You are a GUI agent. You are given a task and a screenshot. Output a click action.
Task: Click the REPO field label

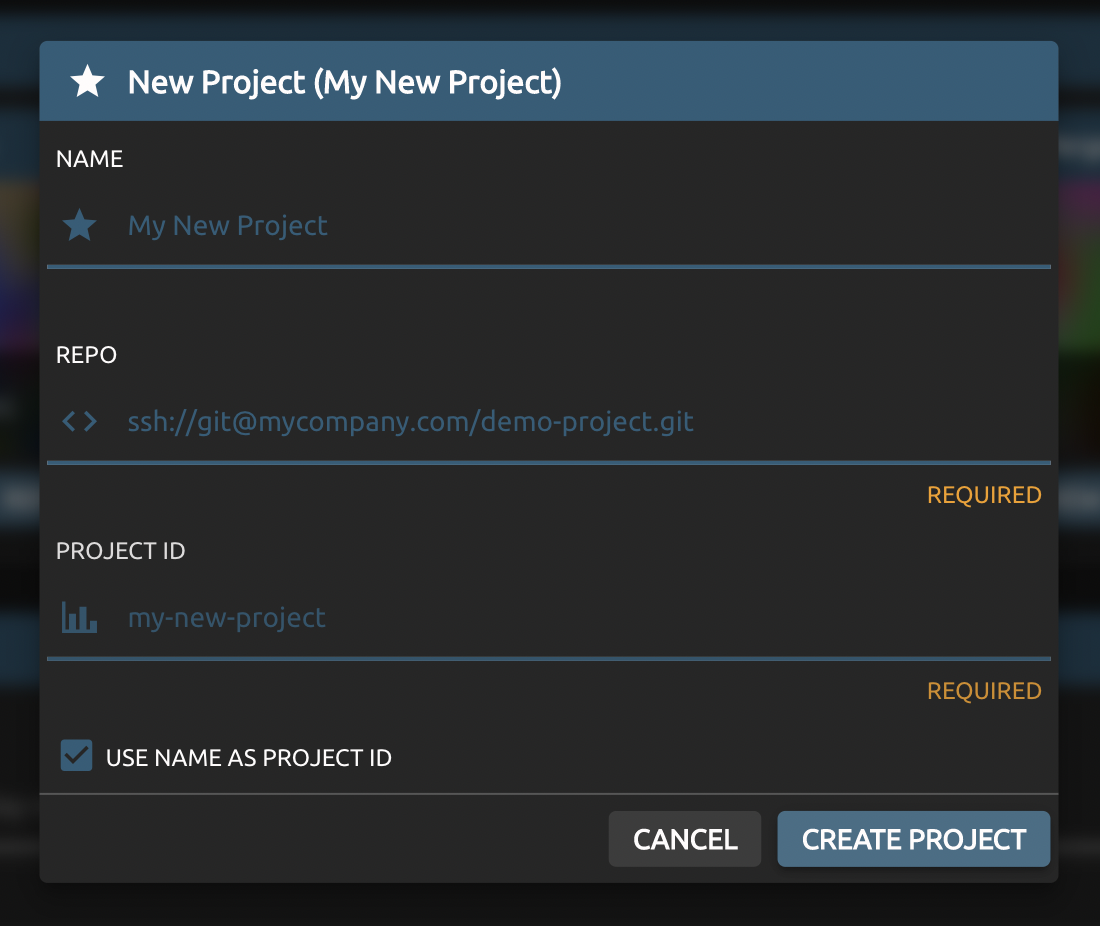(x=87, y=355)
